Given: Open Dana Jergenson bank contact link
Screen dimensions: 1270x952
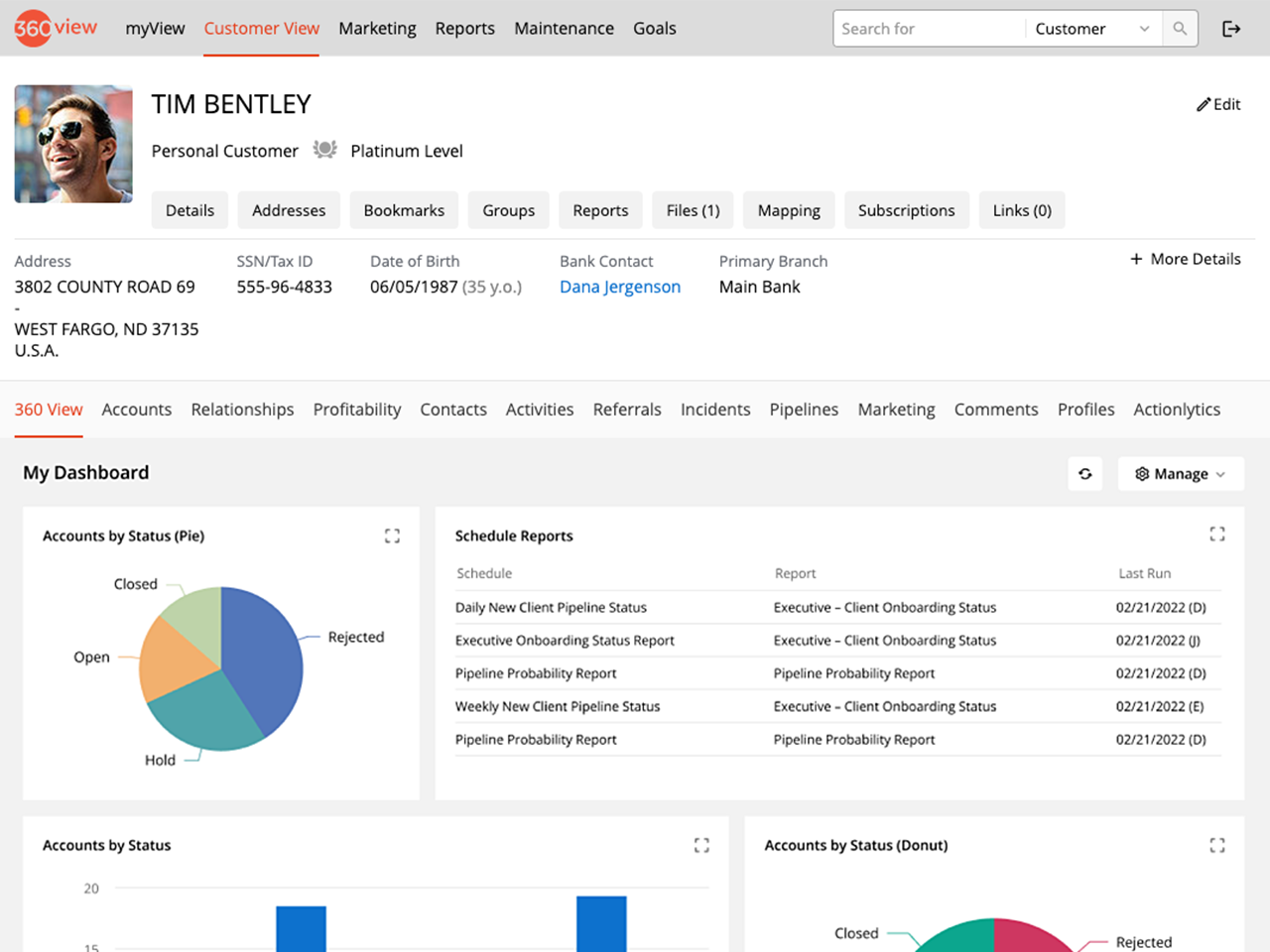Looking at the screenshot, I should (x=620, y=287).
